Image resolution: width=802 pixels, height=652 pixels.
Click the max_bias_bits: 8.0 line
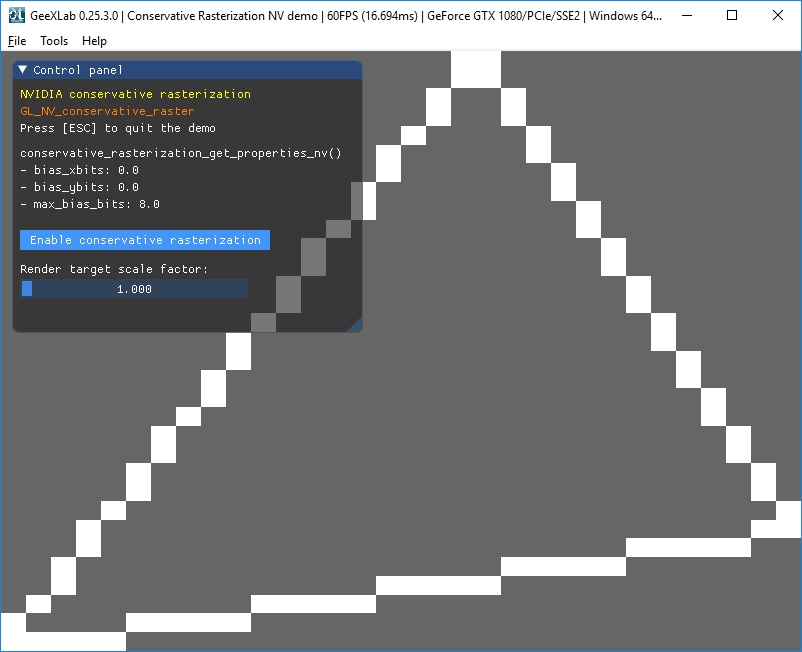tap(90, 204)
